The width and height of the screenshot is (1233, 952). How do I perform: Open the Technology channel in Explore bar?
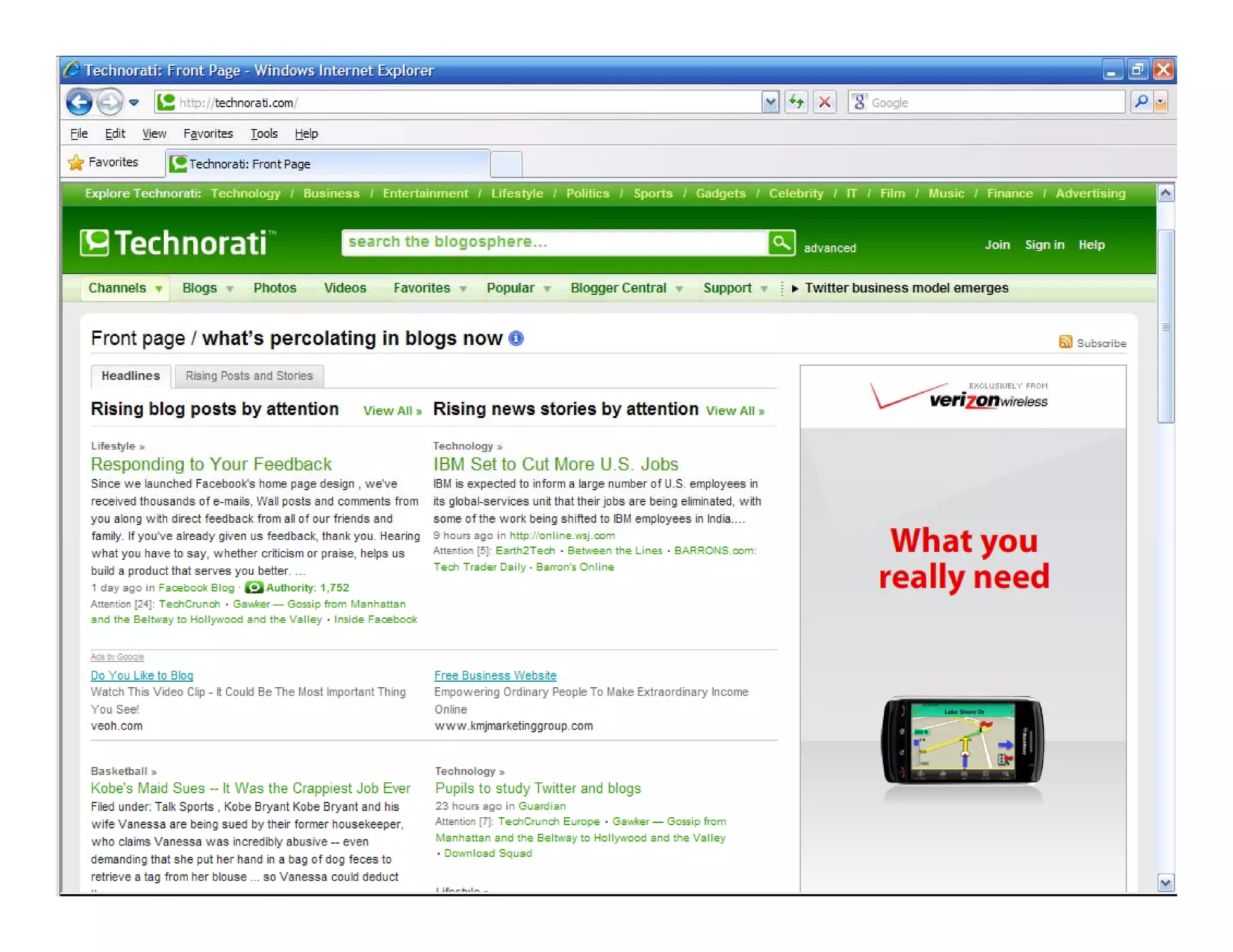pyautogui.click(x=245, y=194)
